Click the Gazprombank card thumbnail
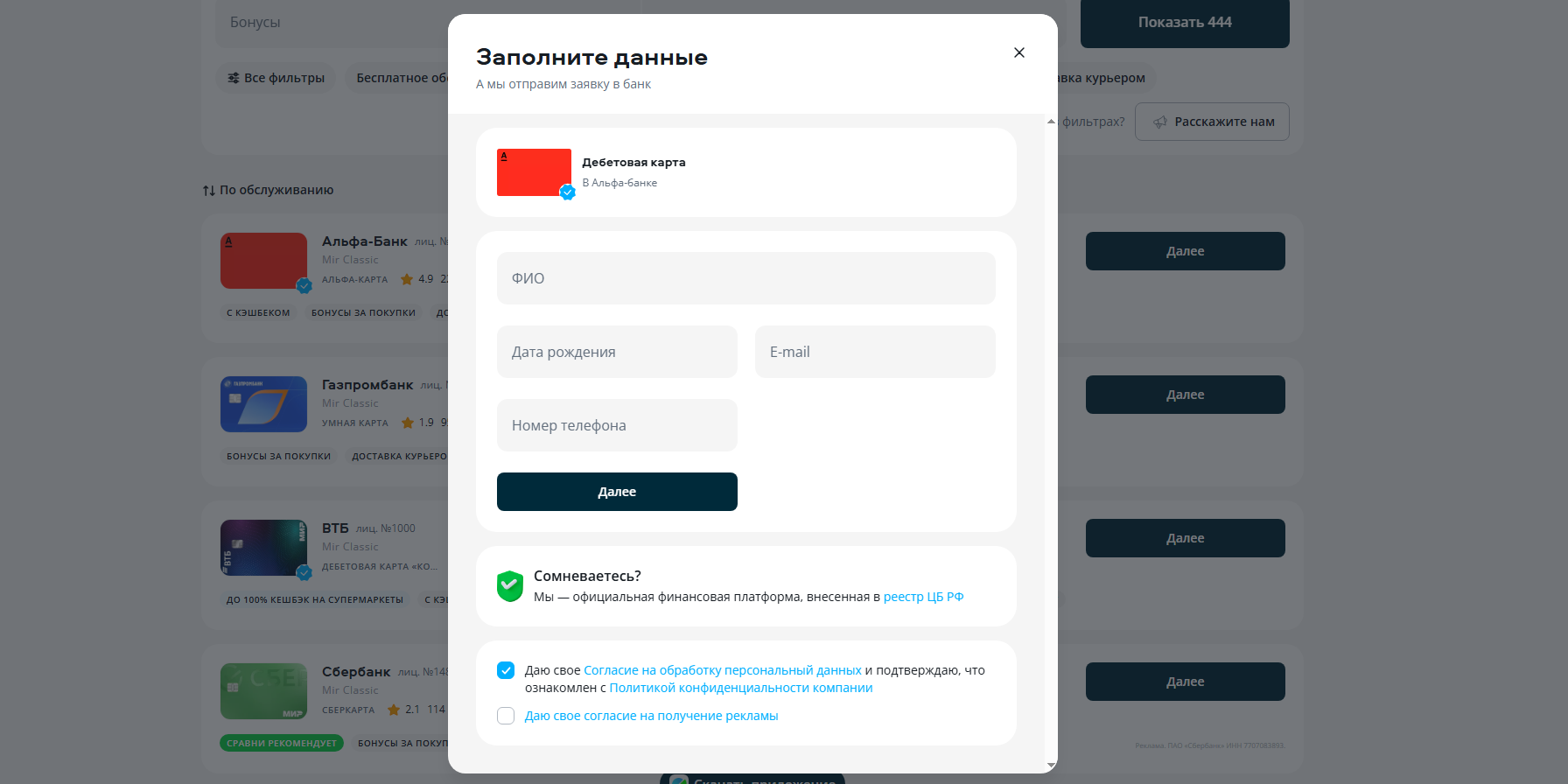Screen dimensions: 1568x784 (263, 404)
